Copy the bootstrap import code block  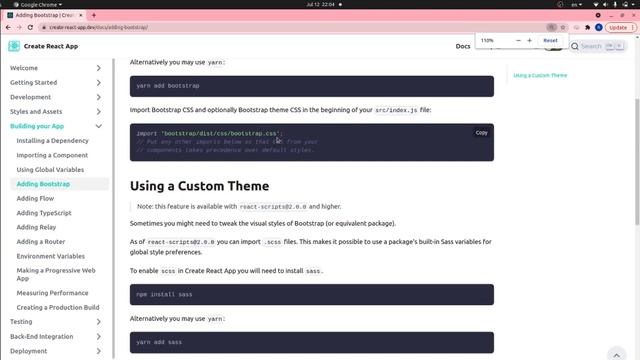tap(481, 133)
